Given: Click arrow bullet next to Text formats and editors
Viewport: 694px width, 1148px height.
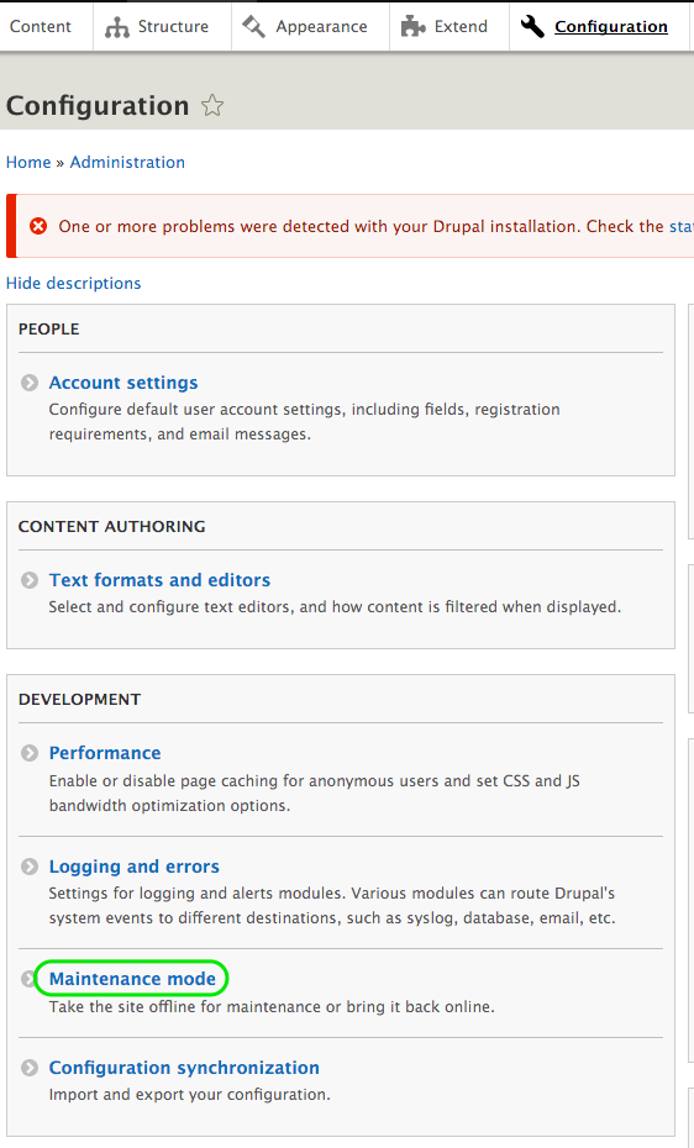Looking at the screenshot, I should (30, 580).
